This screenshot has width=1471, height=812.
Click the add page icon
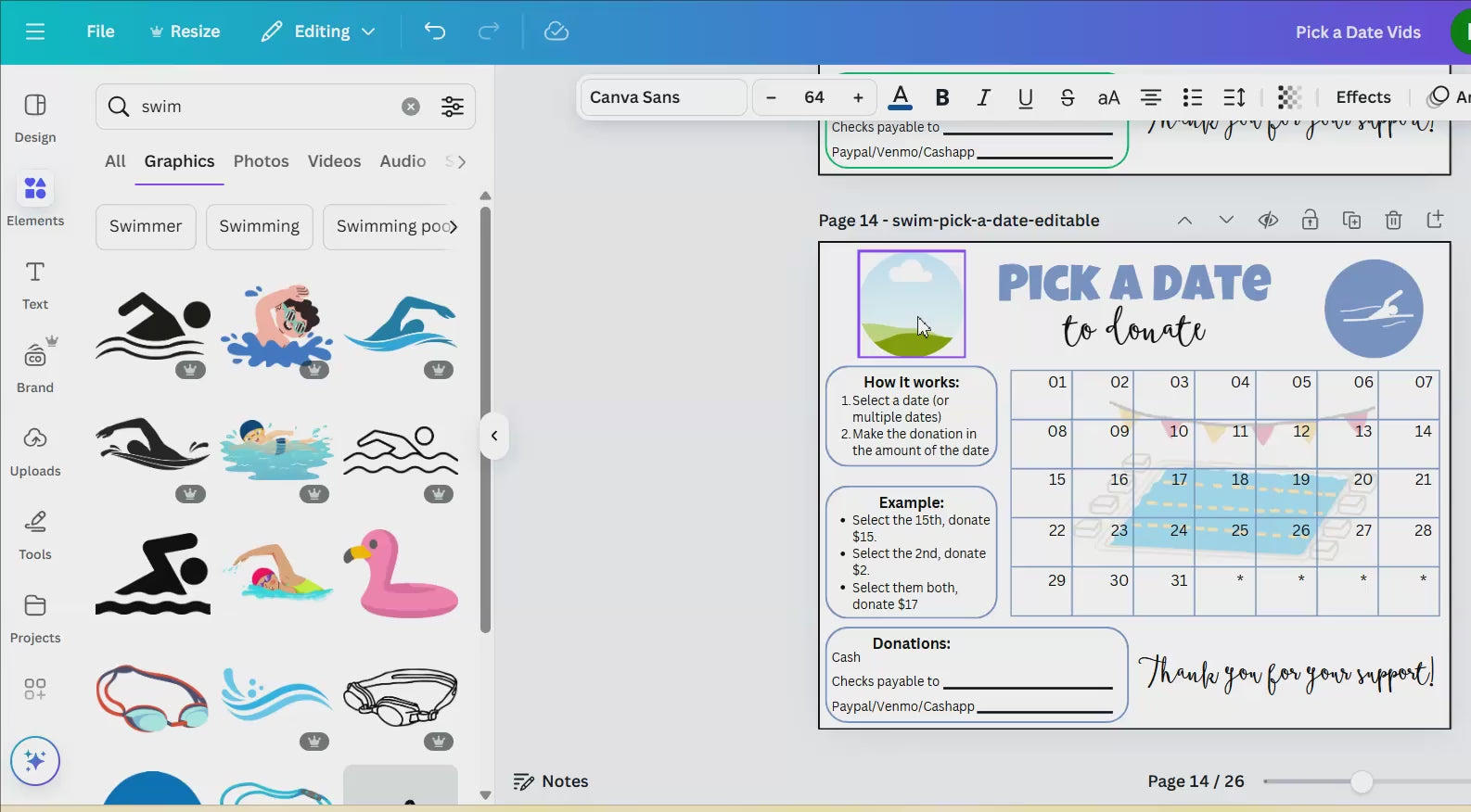pos(1435,220)
